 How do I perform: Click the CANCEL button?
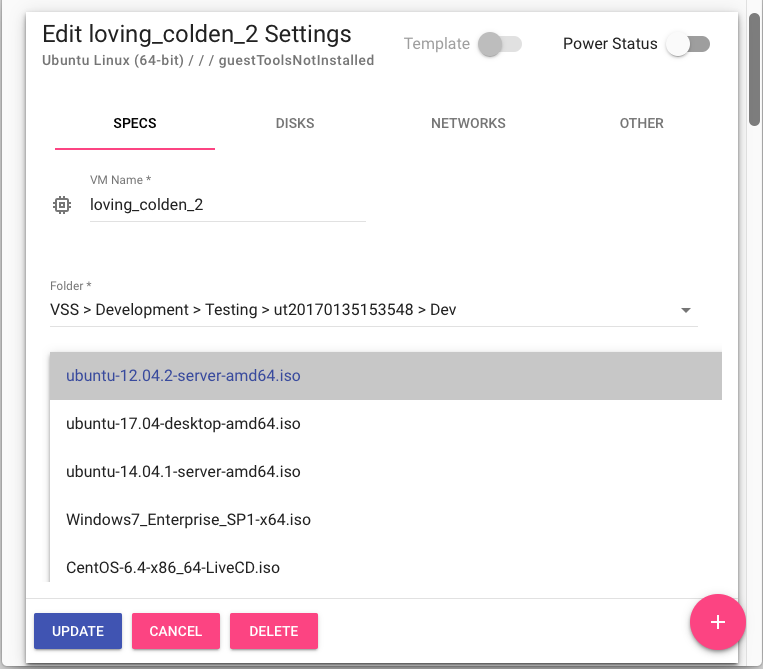coord(176,631)
